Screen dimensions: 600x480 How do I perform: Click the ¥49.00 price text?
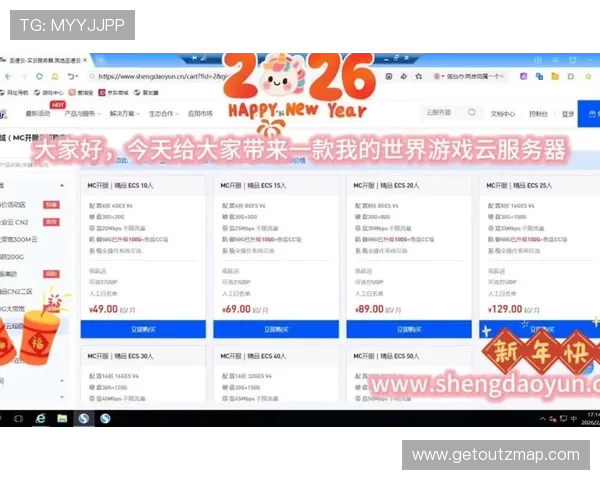click(x=103, y=309)
